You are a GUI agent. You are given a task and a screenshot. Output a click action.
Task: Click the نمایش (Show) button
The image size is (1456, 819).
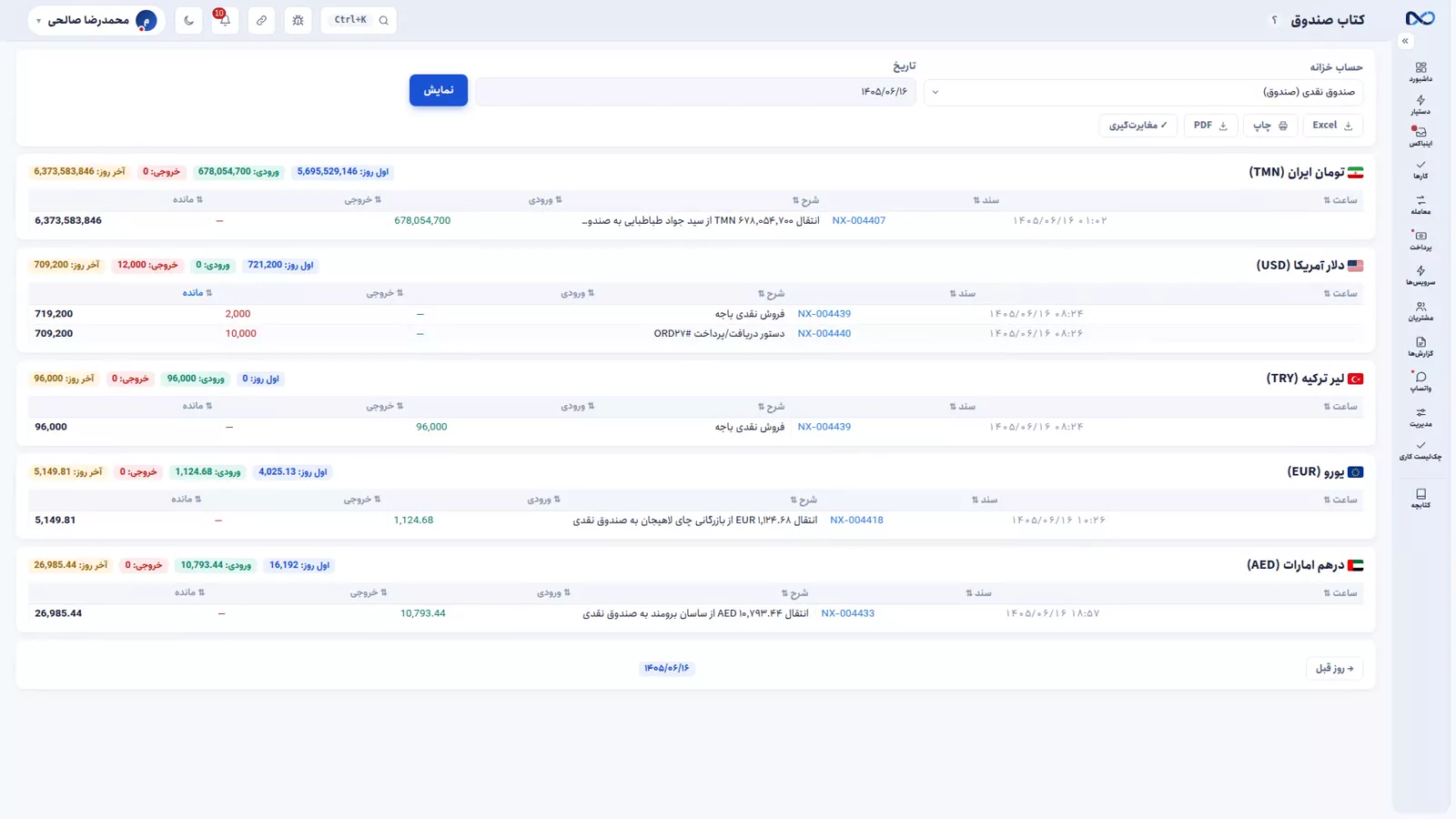click(x=438, y=90)
